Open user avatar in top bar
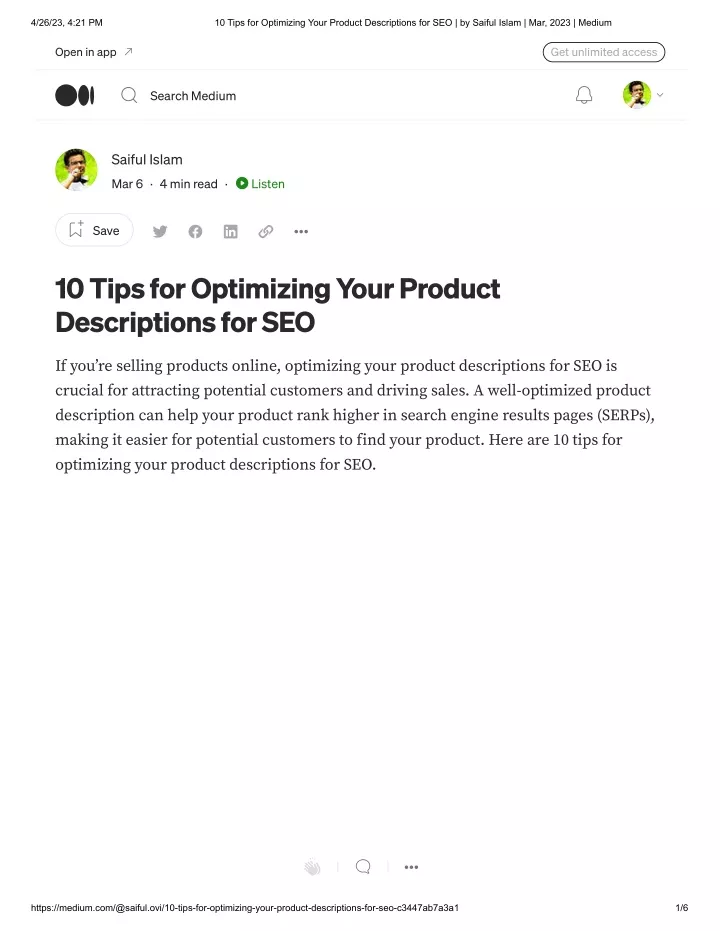The height and width of the screenshot is (931, 720). [637, 95]
